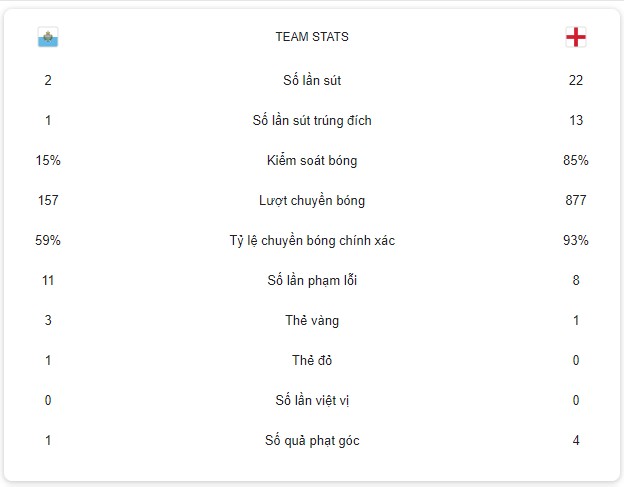
Task: Select the TEAM STATS heading
Action: (312, 37)
